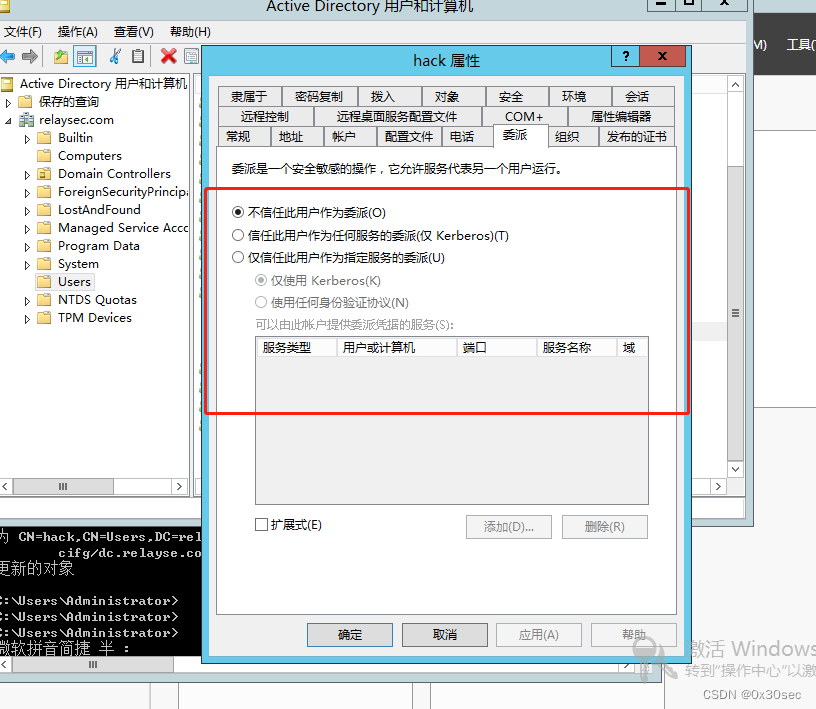Click the 删除(R) button
The height and width of the screenshot is (709, 816).
coord(605,527)
